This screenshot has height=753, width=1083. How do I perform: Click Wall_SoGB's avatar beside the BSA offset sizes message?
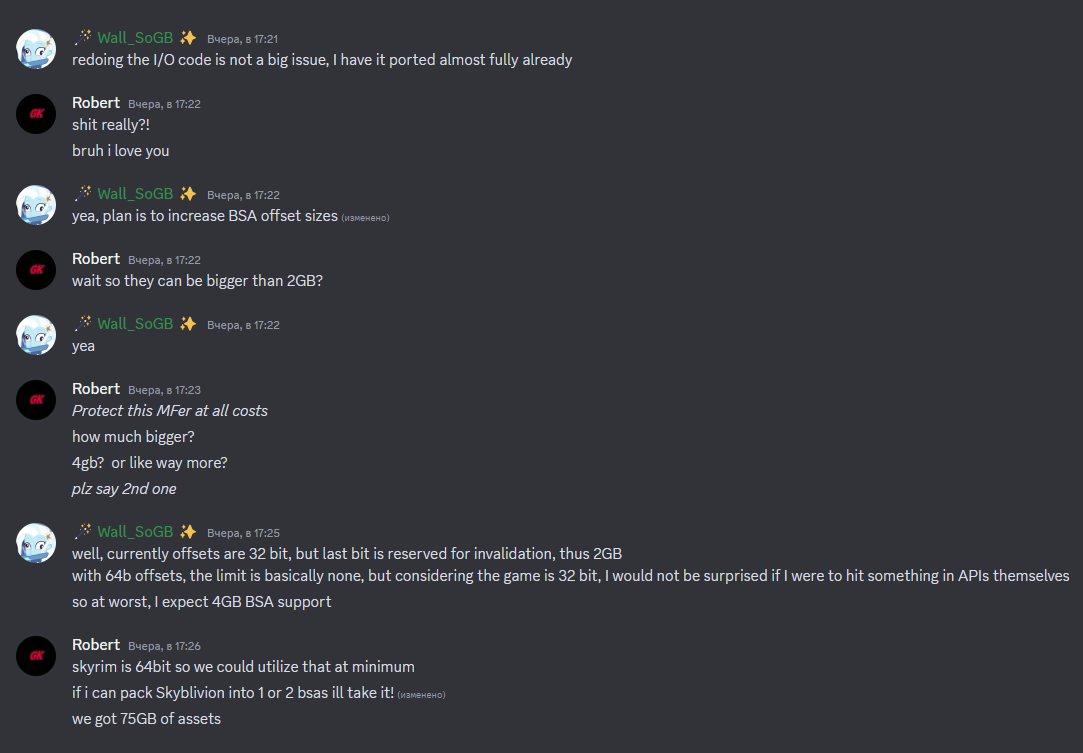pyautogui.click(x=36, y=204)
